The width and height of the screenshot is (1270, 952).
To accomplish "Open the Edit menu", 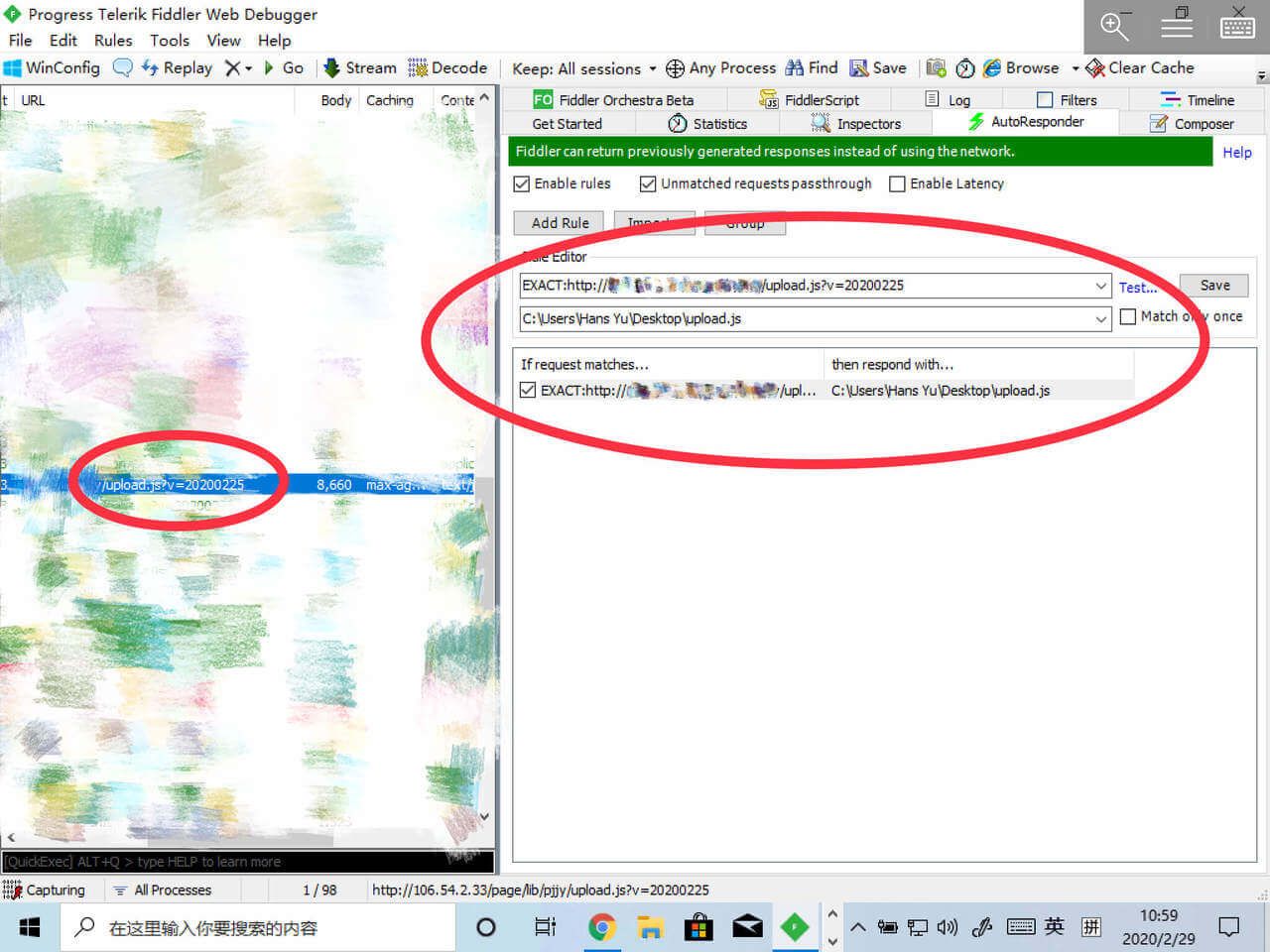I will tap(63, 41).
